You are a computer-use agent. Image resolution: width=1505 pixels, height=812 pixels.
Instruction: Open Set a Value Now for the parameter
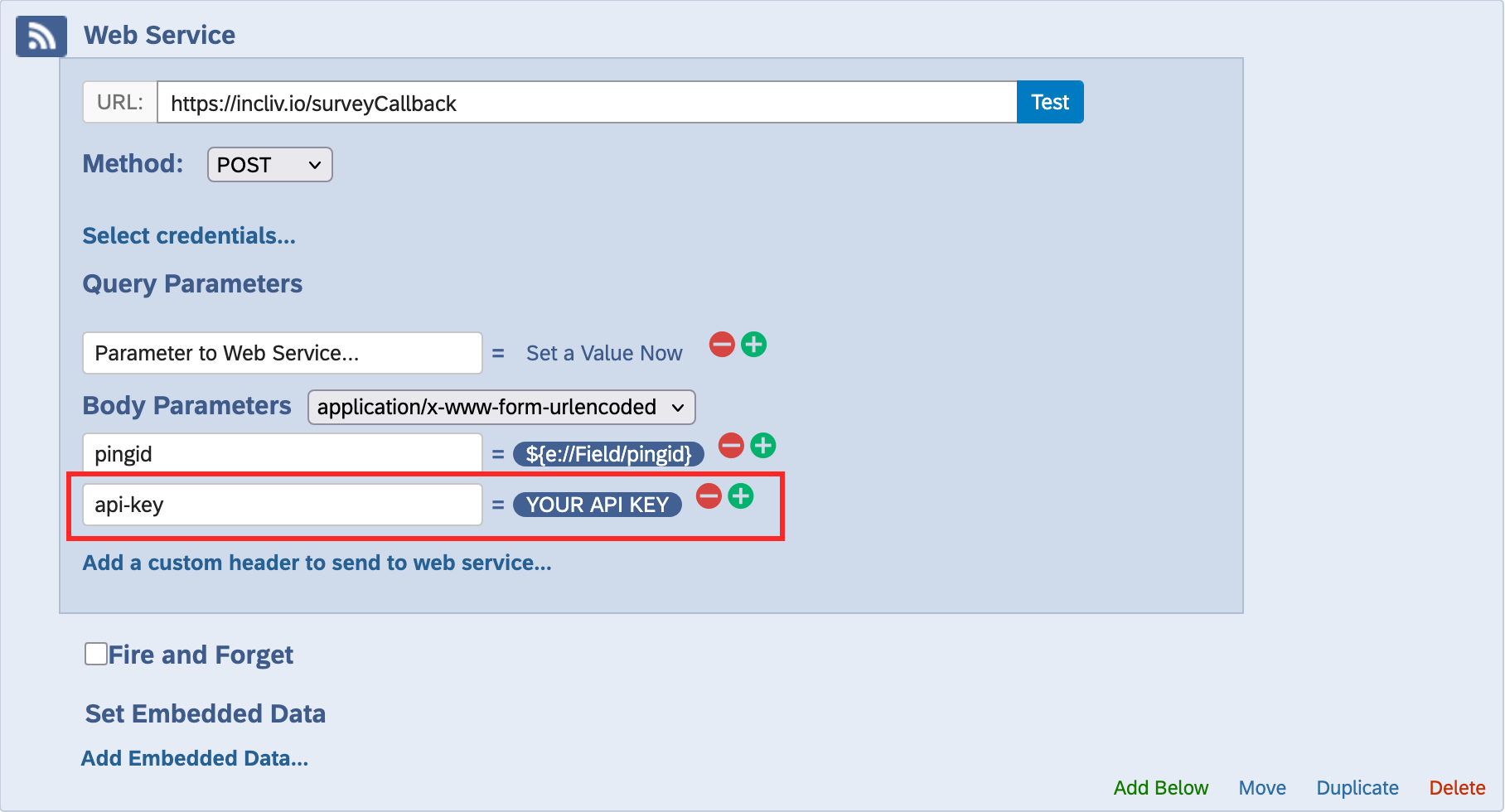(x=604, y=352)
